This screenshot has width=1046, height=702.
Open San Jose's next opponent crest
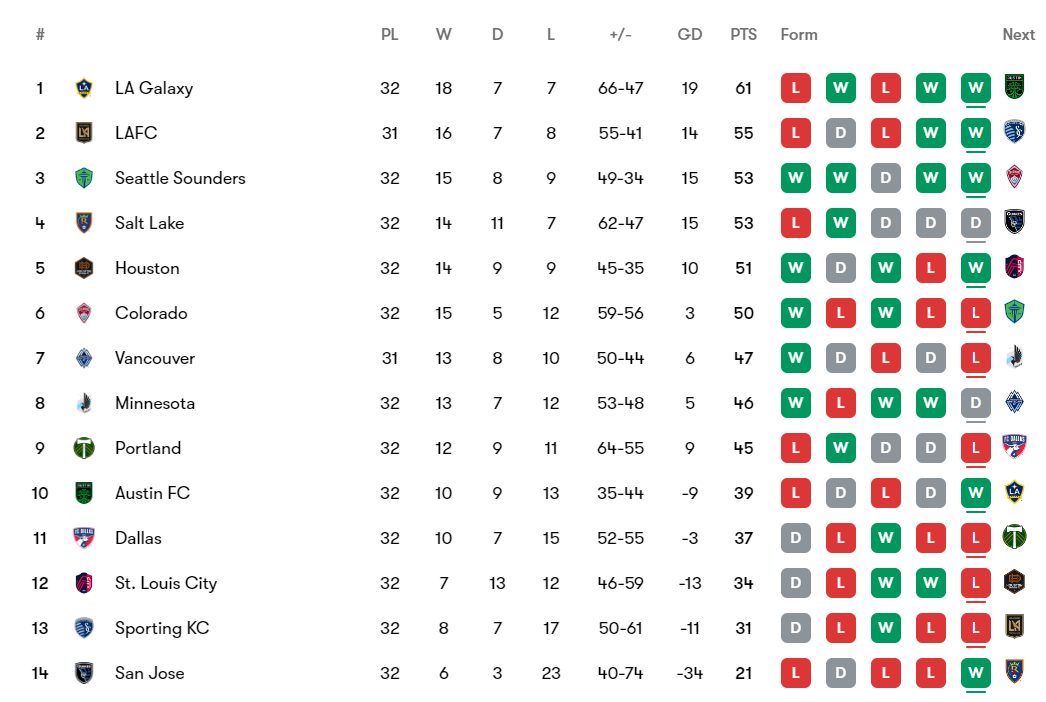point(1015,673)
